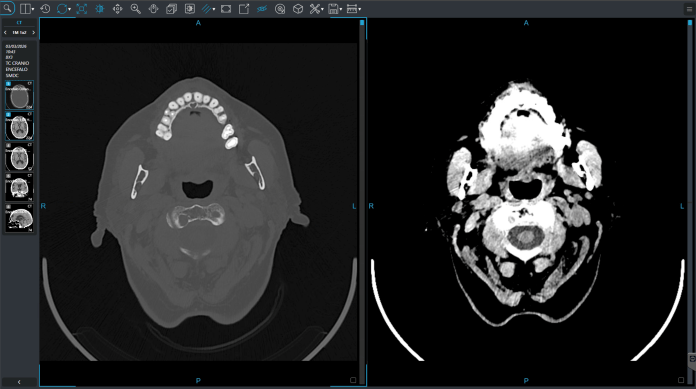This screenshot has width=696, height=389.
Task: Expand the dropdown next to the sync arrows
Action: (70, 9)
